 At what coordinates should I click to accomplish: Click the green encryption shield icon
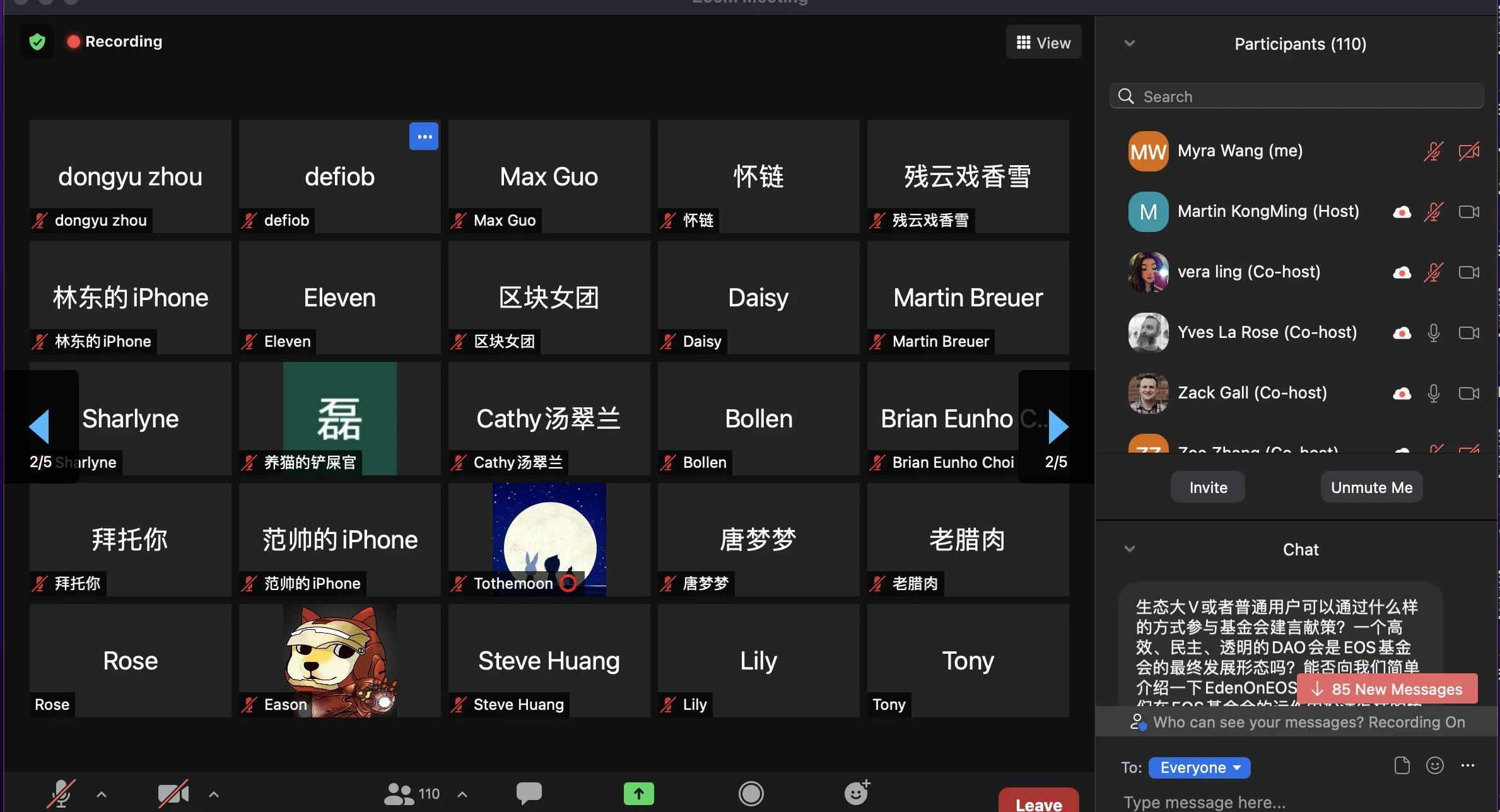(x=37, y=42)
